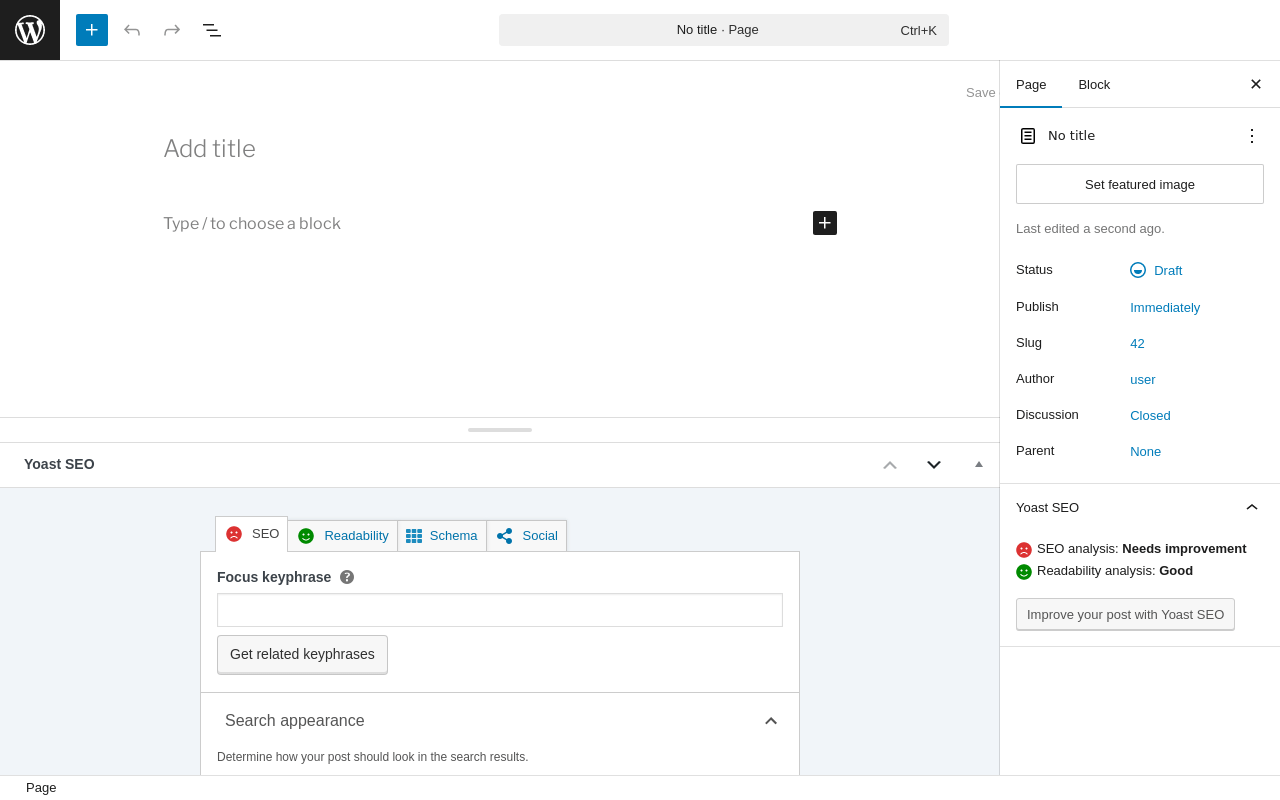Open the Yoast Social tab
This screenshot has height=800, width=1280.
coord(527,536)
